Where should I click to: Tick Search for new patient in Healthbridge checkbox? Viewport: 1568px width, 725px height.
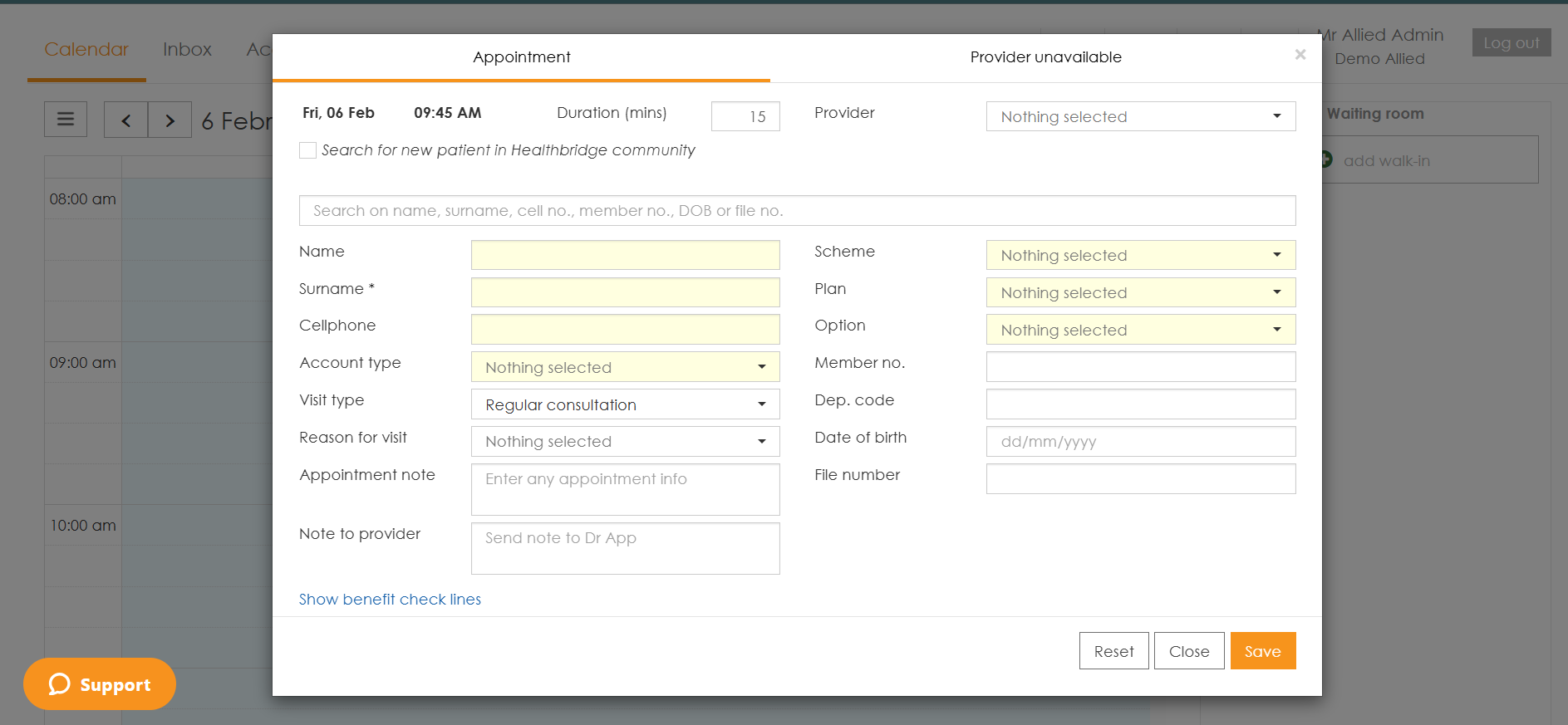(x=307, y=150)
